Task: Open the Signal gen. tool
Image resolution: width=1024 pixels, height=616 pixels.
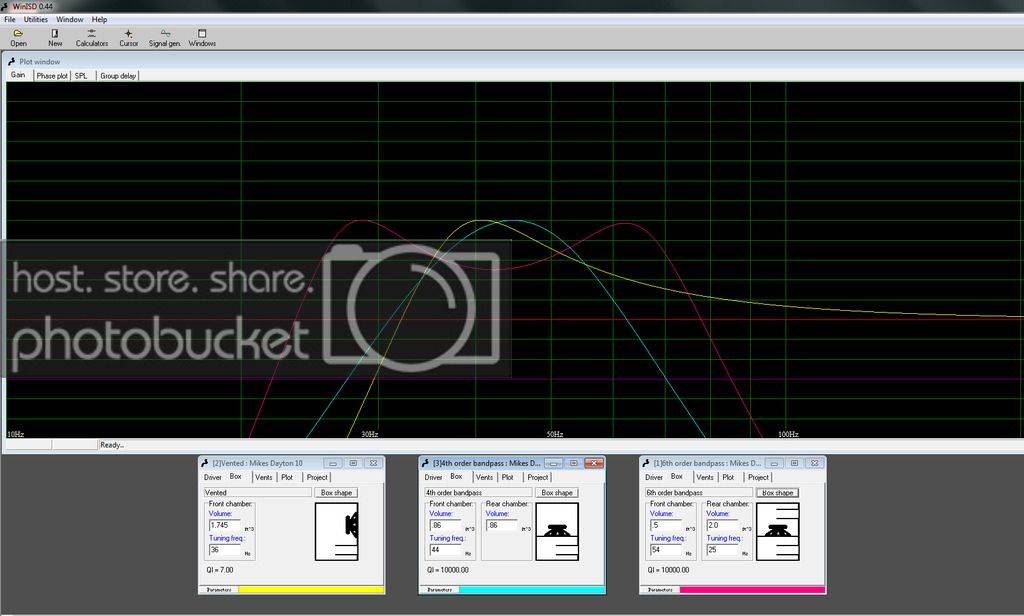Action: [x=165, y=37]
